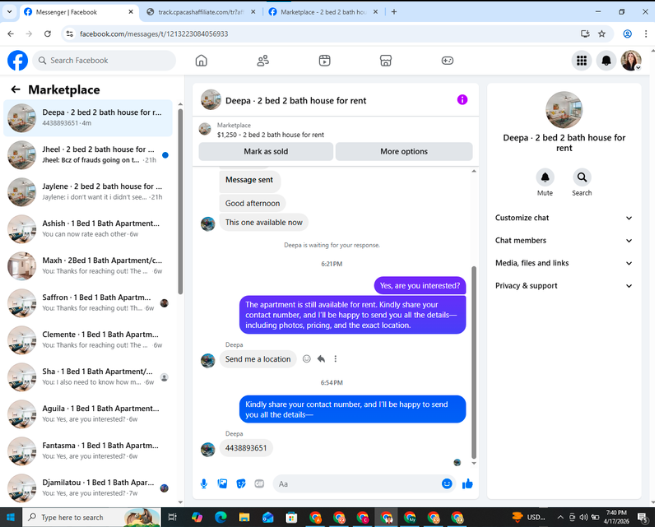Click the Mark as sold button
The width and height of the screenshot is (655, 527).
(x=266, y=151)
